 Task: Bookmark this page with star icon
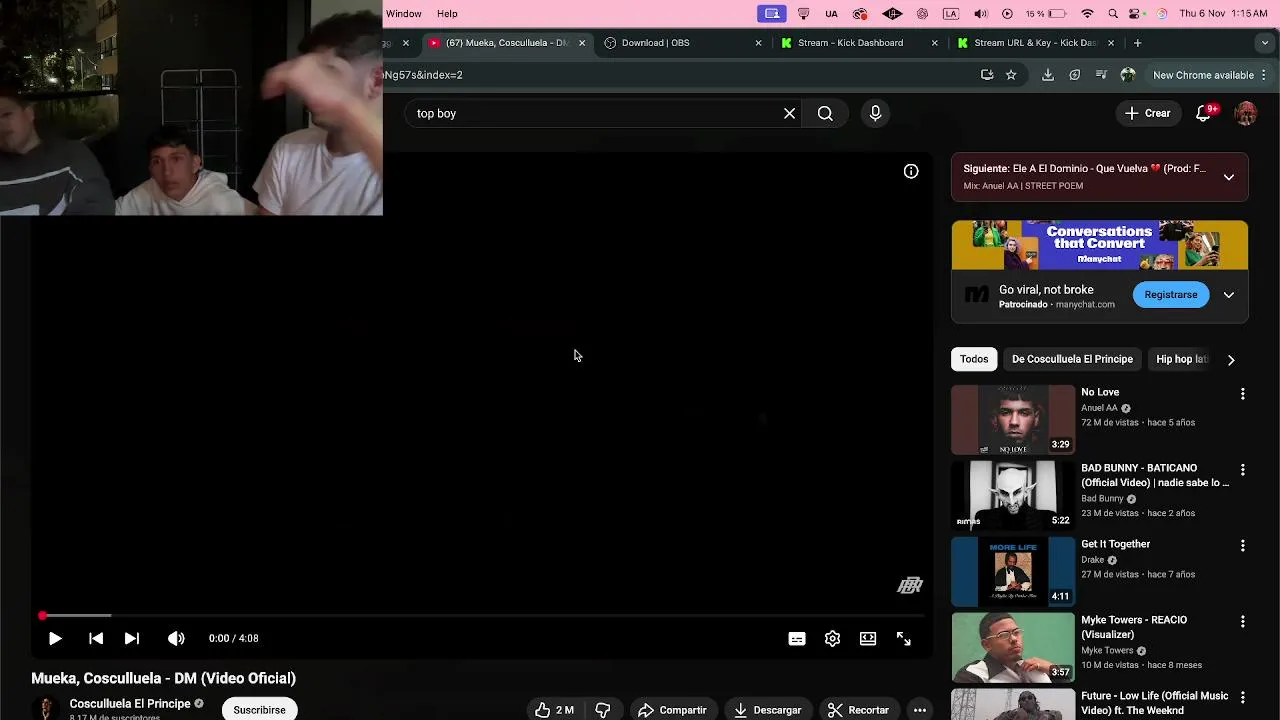[1011, 75]
